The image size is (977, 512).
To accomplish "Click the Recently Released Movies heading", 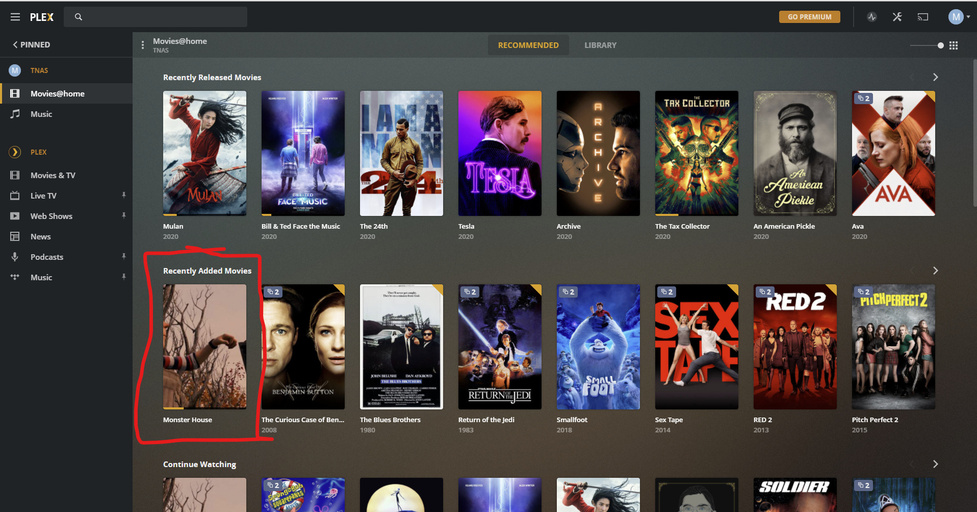I will click(212, 77).
